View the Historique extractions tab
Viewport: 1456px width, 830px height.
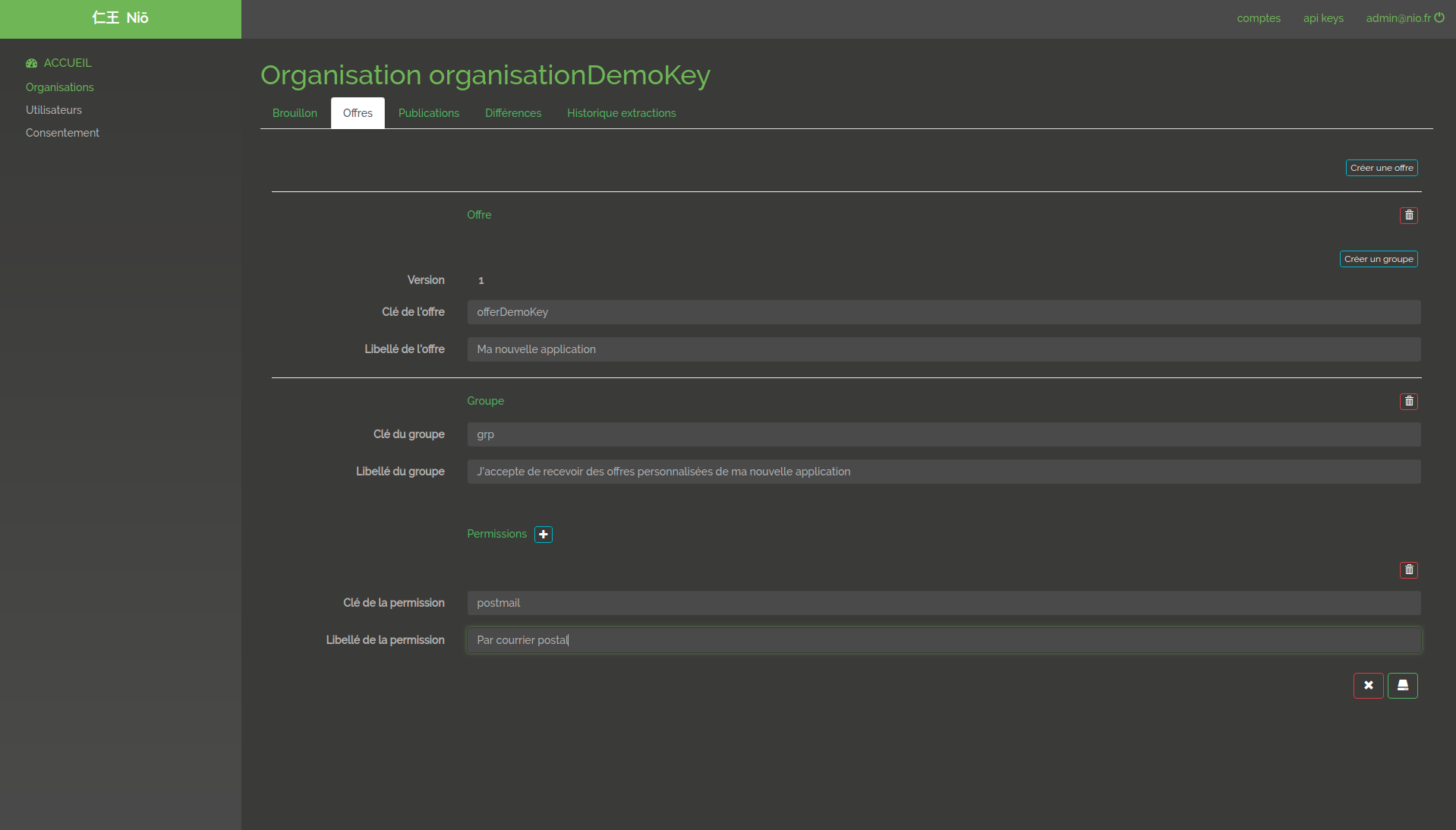pyautogui.click(x=621, y=113)
